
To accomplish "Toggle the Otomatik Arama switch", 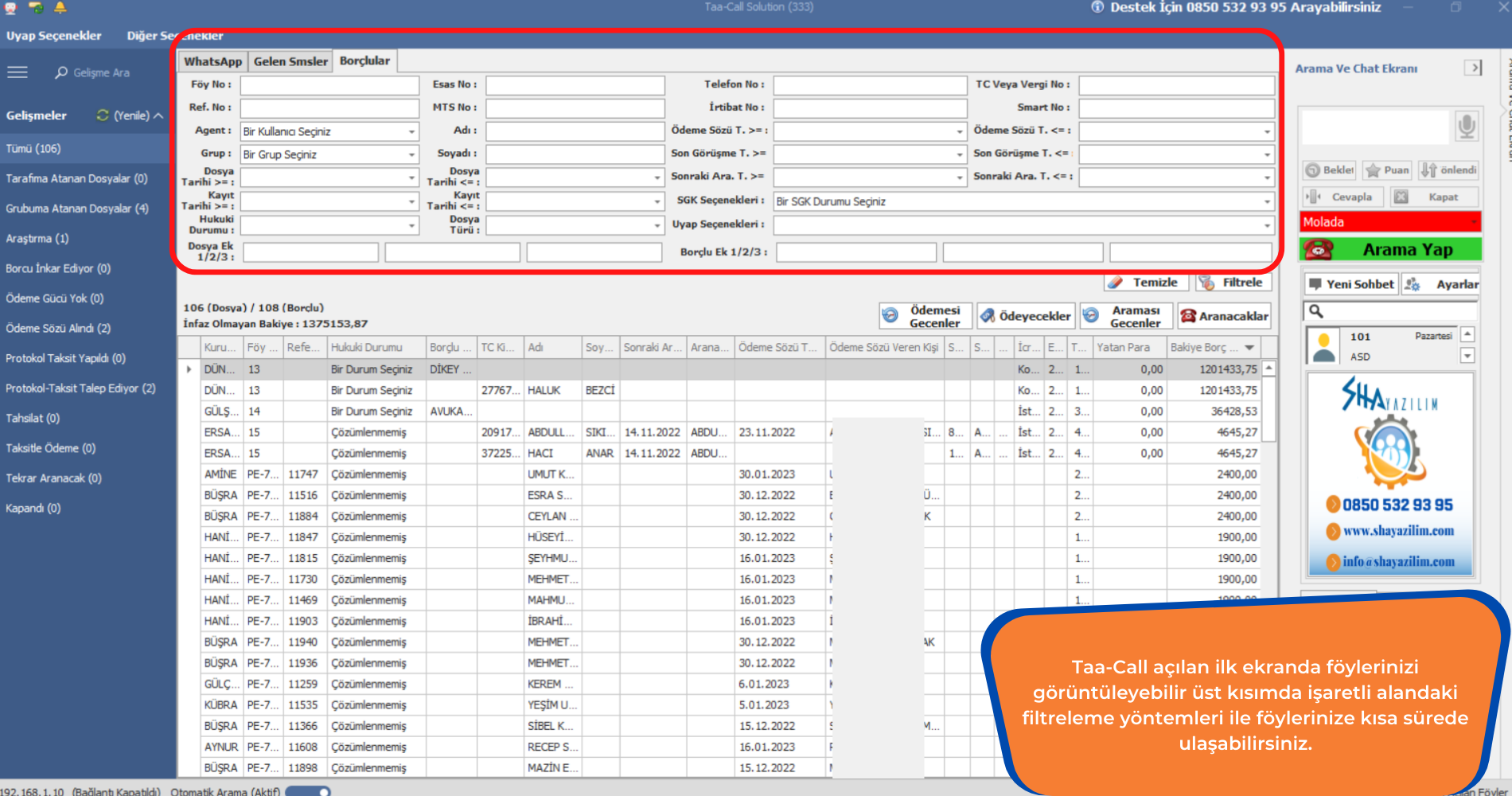I will [308, 791].
